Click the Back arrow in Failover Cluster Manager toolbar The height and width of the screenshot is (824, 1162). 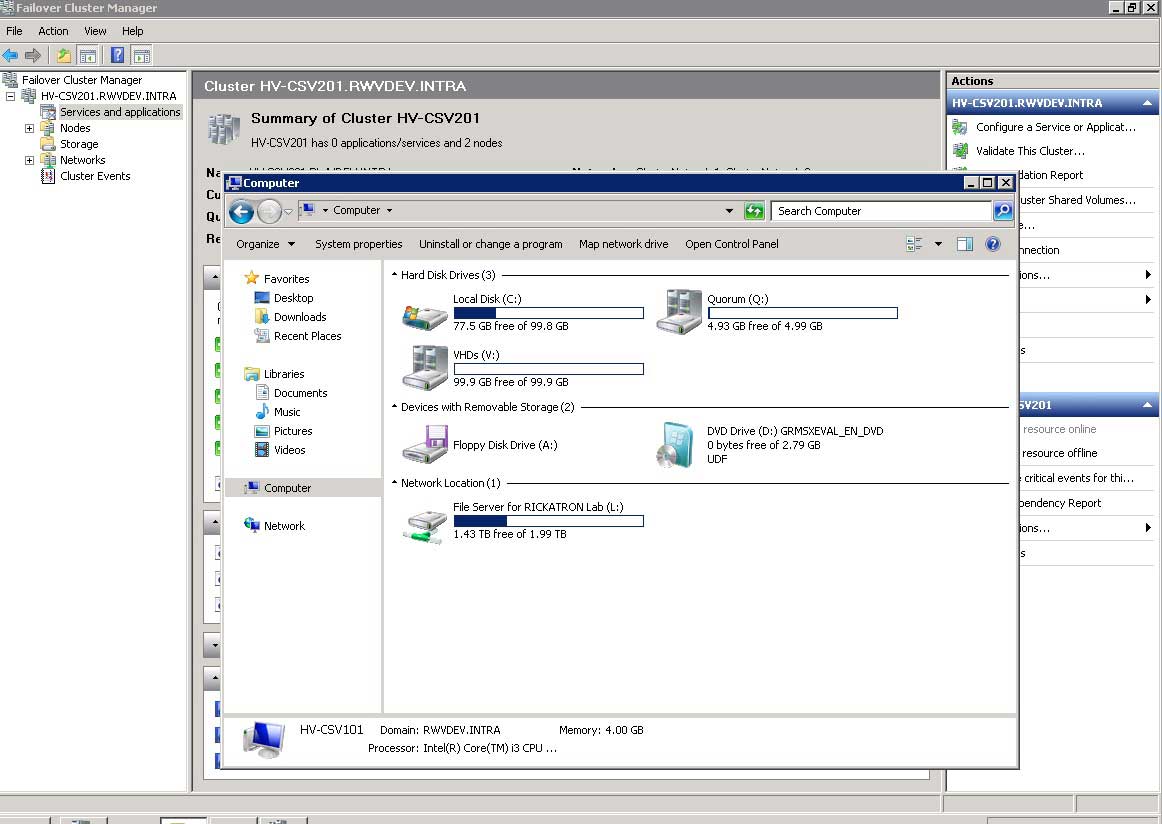[x=10, y=55]
